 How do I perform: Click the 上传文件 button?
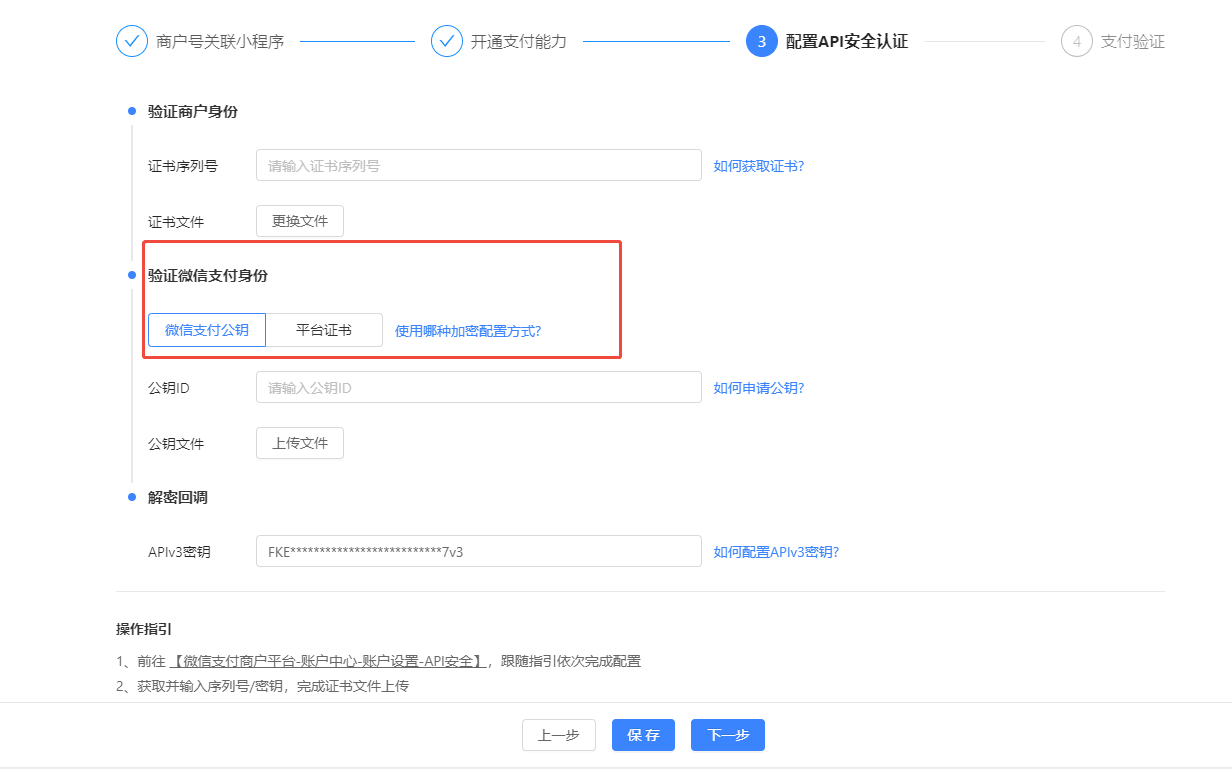tap(300, 443)
